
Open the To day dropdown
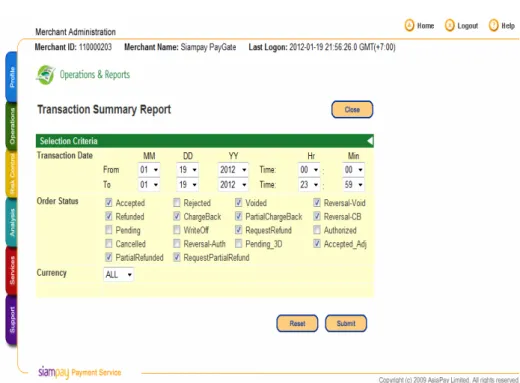[x=188, y=185]
